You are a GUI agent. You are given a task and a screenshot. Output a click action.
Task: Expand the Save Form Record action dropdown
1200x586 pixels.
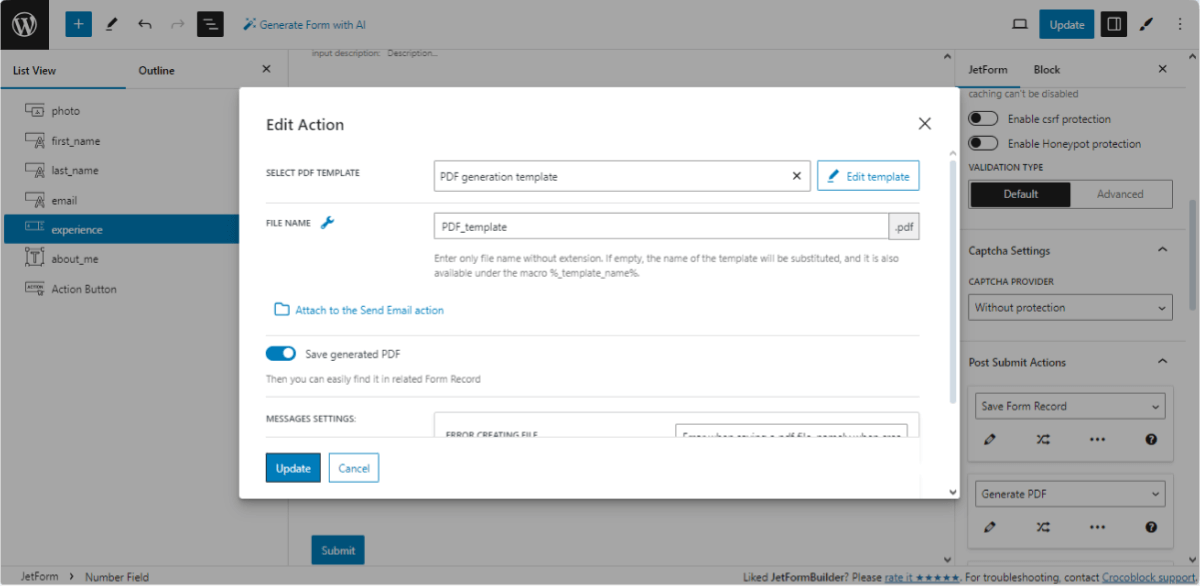(x=1069, y=406)
